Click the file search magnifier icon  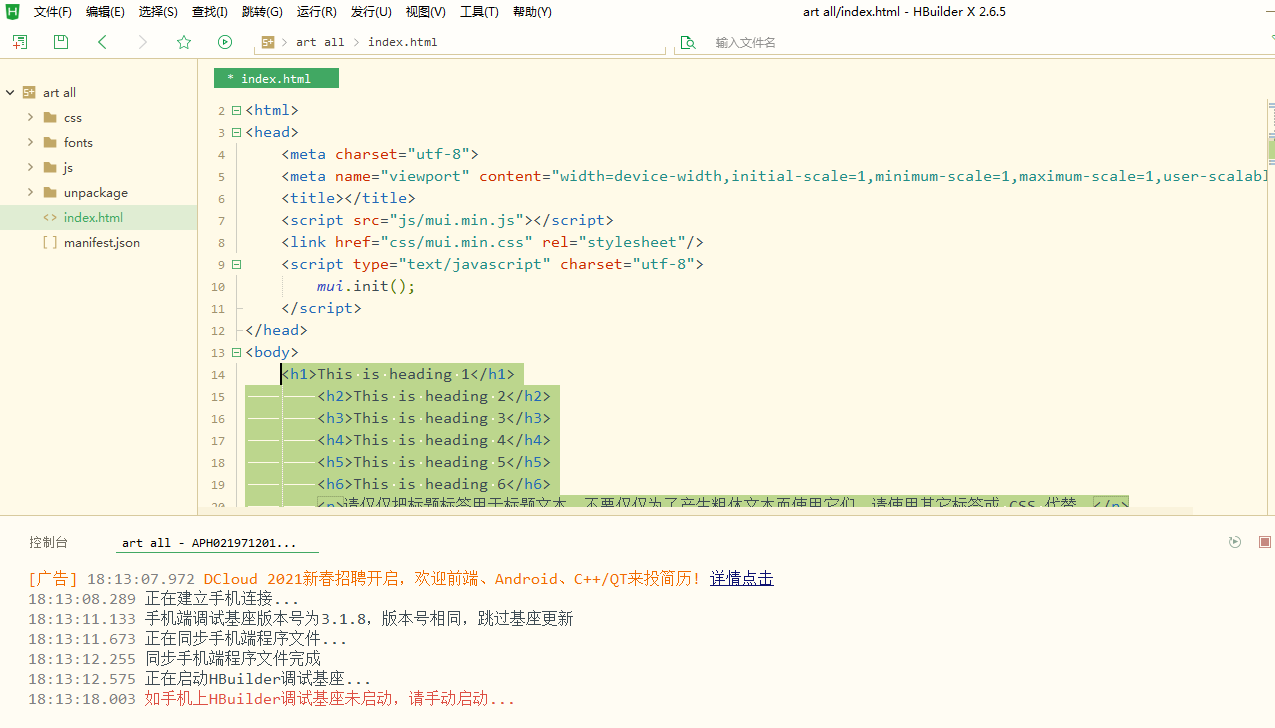click(687, 42)
